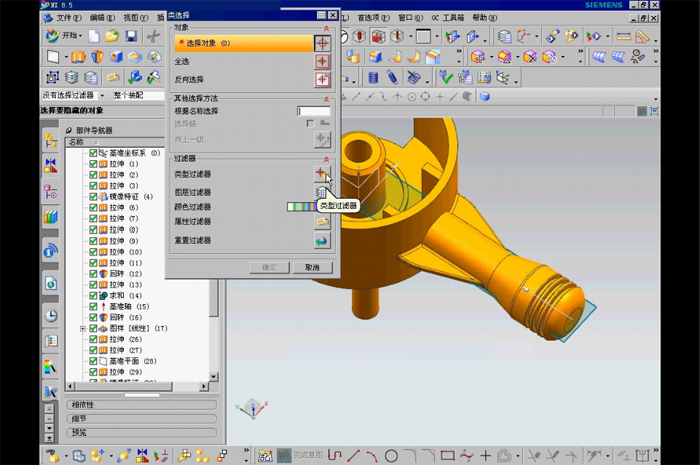Screen dimensions: 700x465
Task: Click the 类型过滤器 type filter icon
Action: [321, 174]
